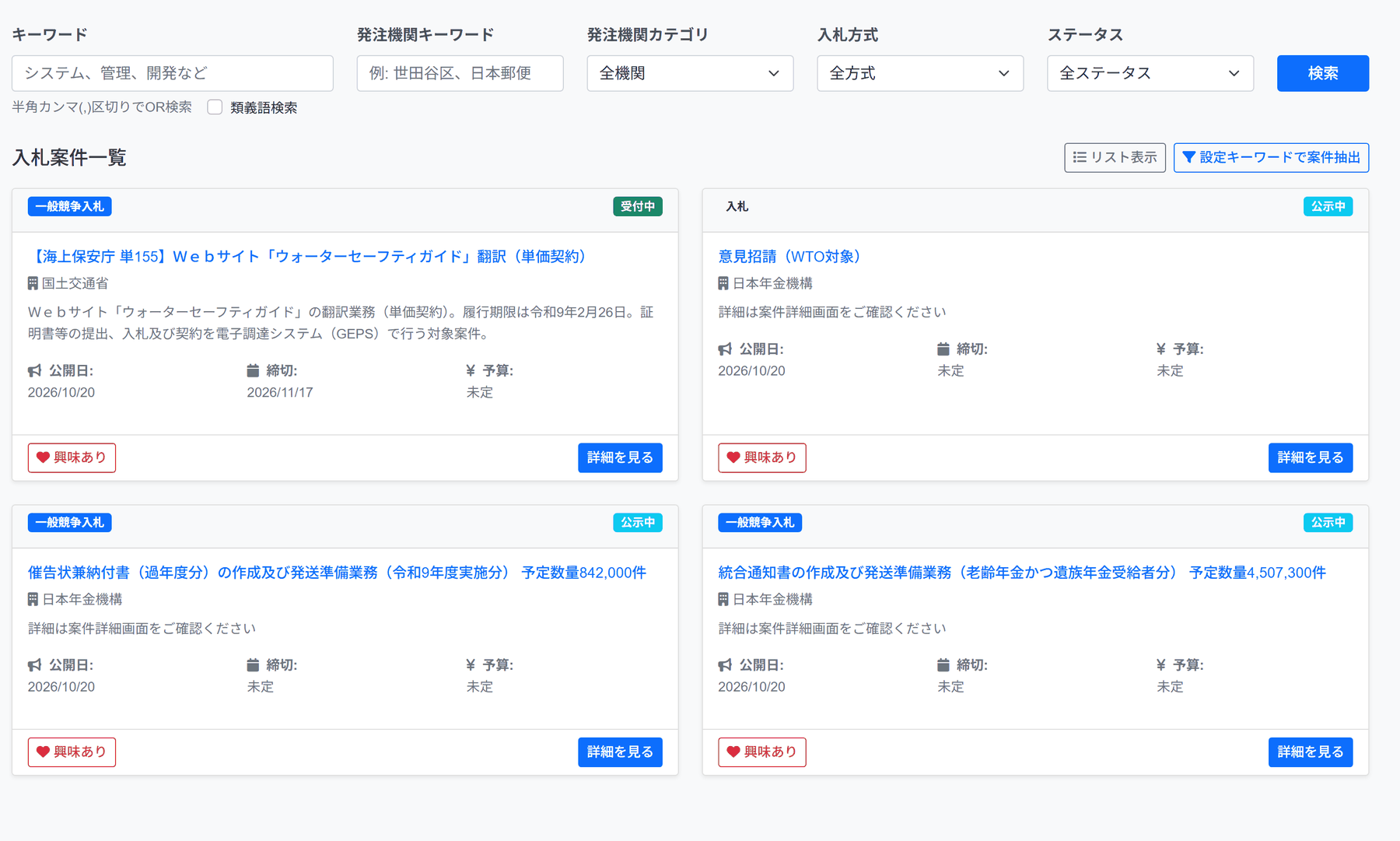Click the calendar 締切 icon on 意見招請 card
Screen dimensions: 1400x841
click(943, 349)
